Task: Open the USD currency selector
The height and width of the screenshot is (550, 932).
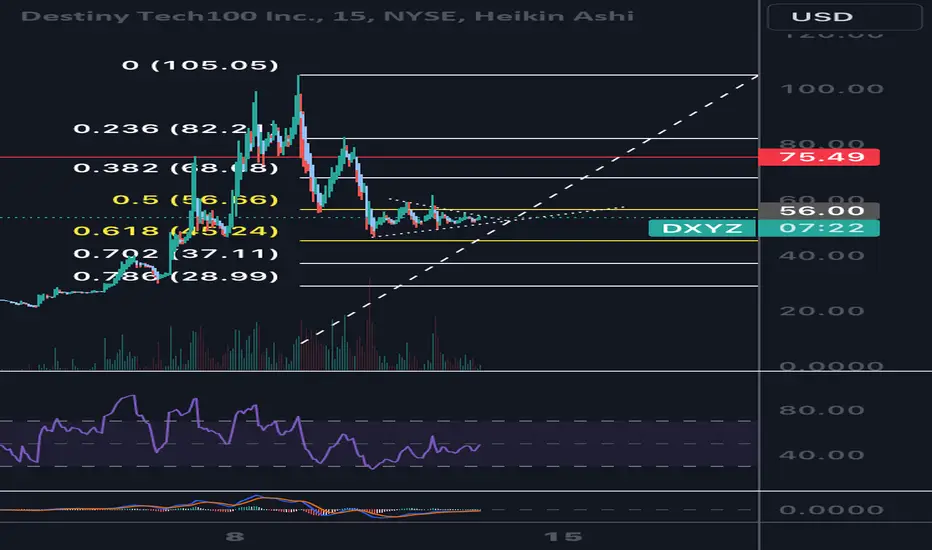Action: 845,17
